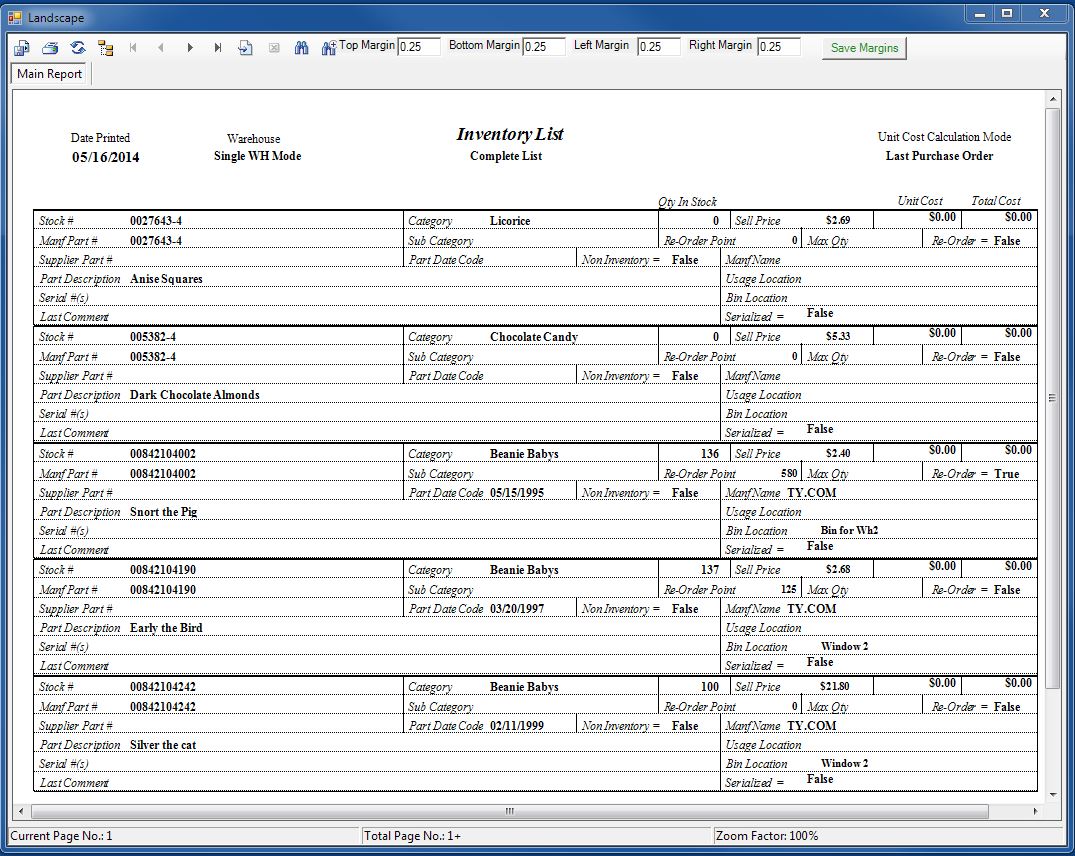Print the report using the printer icon
1075x856 pixels.
[50, 48]
